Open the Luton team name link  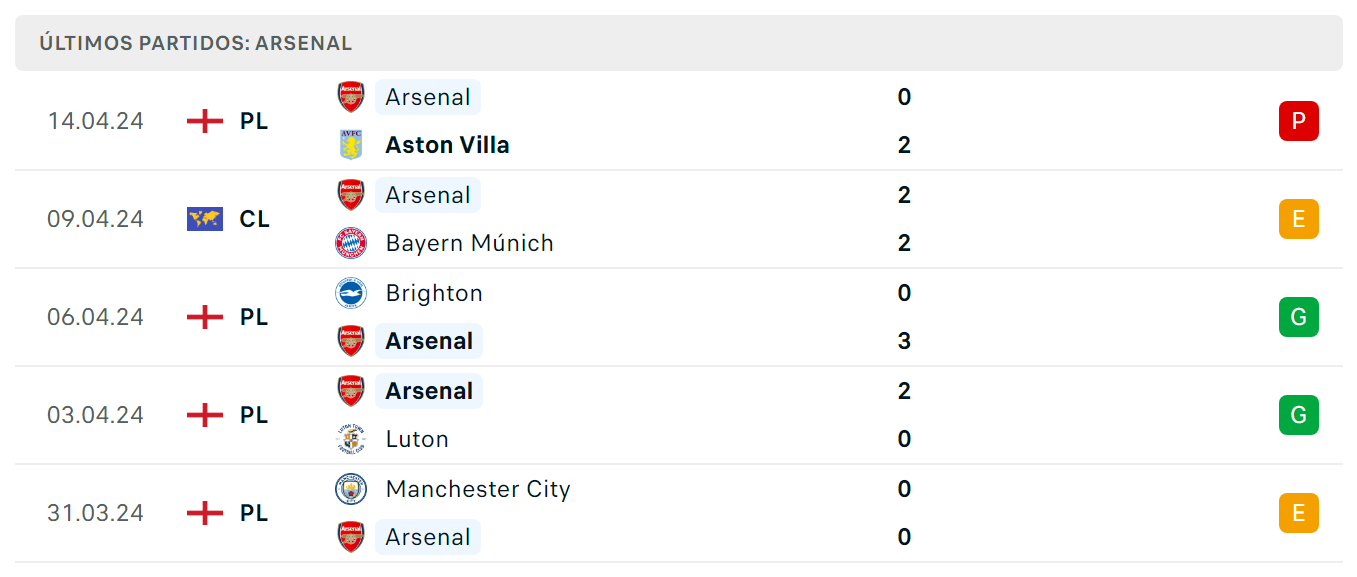(x=417, y=439)
